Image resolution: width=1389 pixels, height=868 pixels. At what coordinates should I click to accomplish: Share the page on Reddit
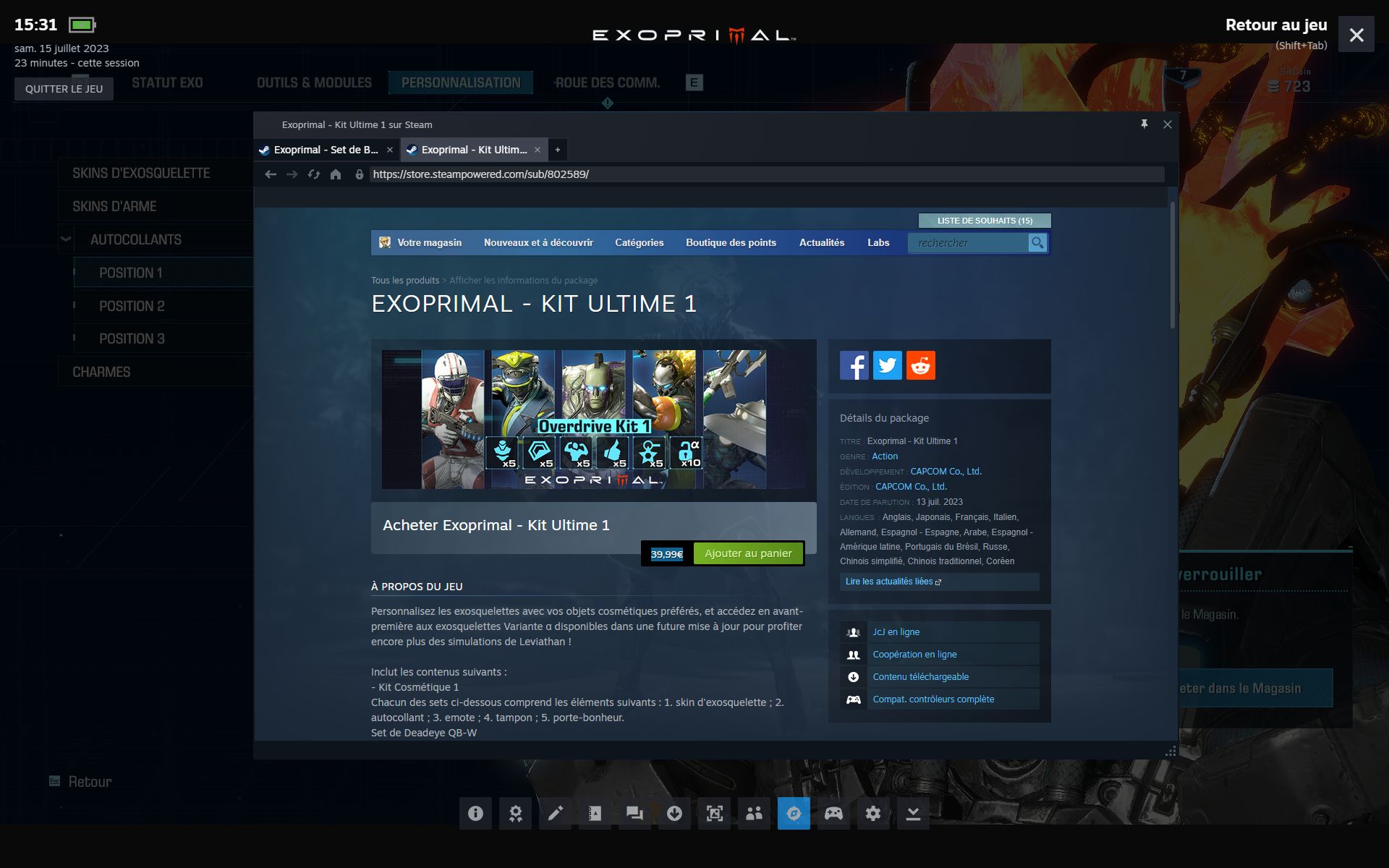pos(920,365)
